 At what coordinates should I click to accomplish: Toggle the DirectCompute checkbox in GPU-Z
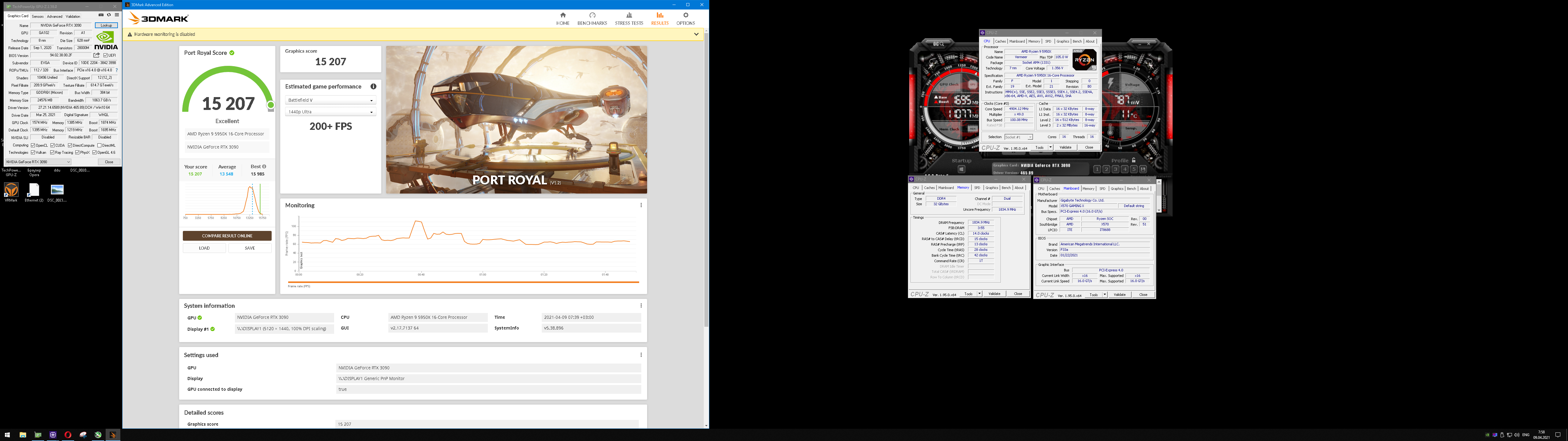coord(70,145)
